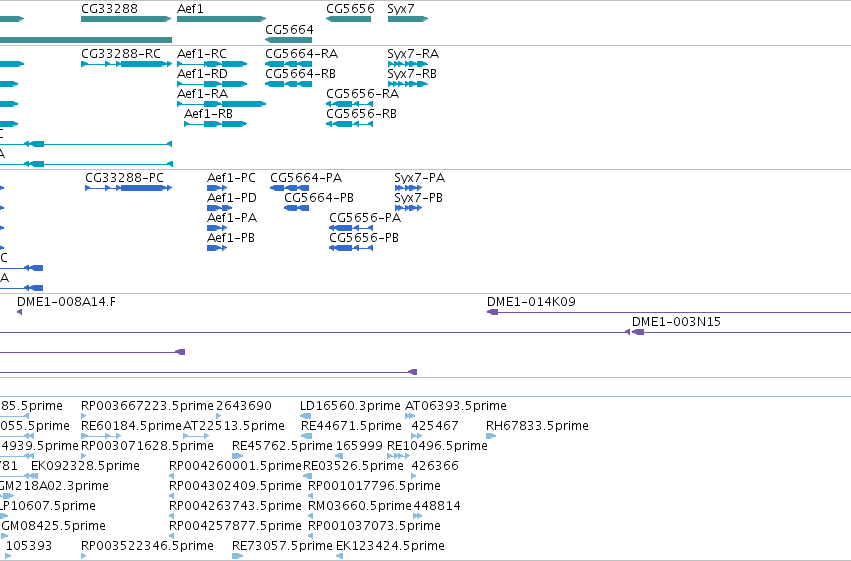Select EST RH67833.5prime

pos(537,426)
